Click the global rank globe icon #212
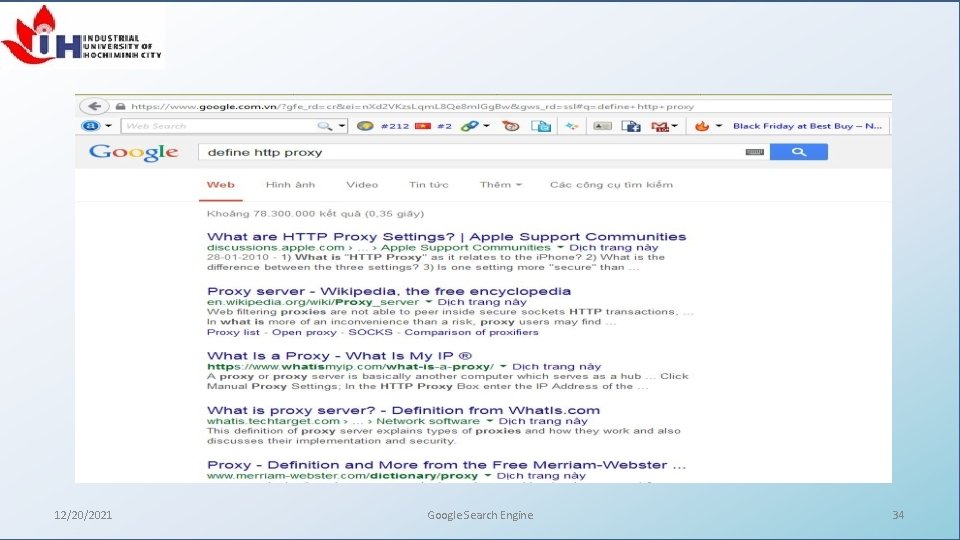 tap(366, 126)
